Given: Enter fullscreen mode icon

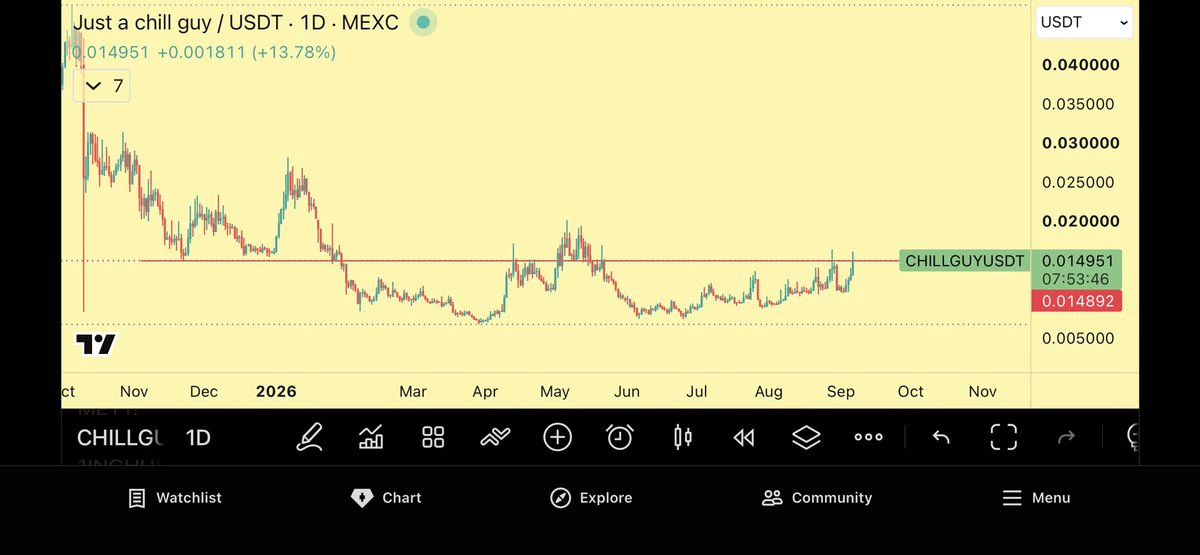Looking at the screenshot, I should [1004, 437].
